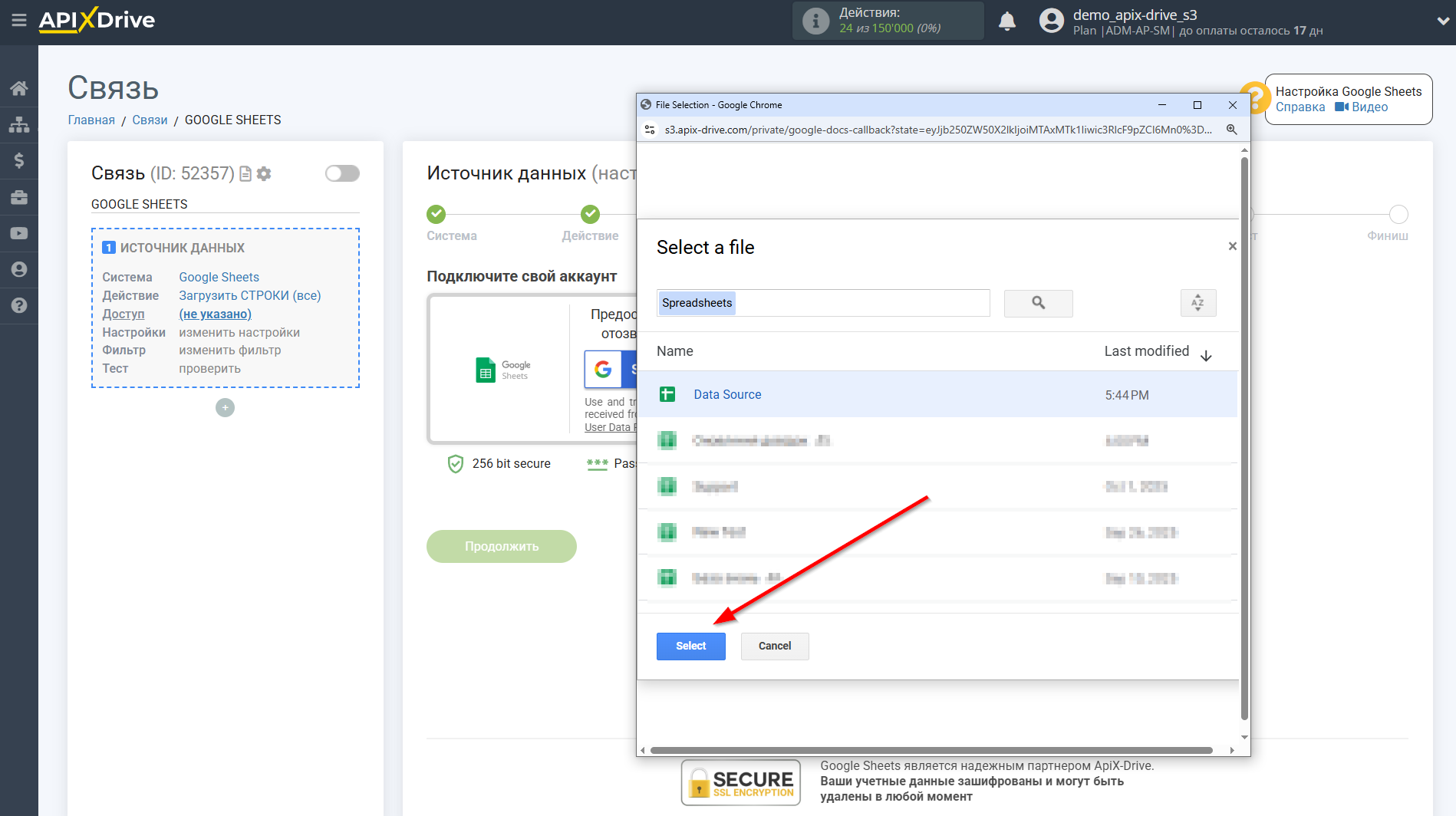
Task: Click the briefcase icon in the sidebar
Action: 18,197
